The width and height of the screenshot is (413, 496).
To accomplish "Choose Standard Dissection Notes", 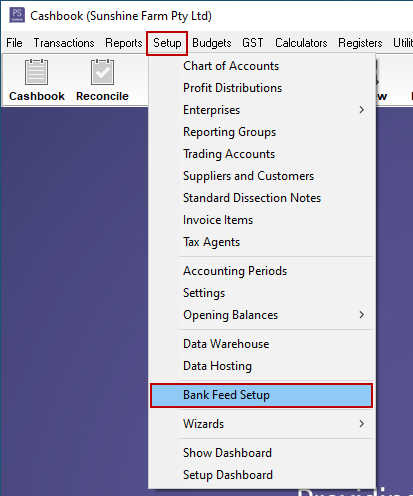I will pyautogui.click(x=252, y=198).
